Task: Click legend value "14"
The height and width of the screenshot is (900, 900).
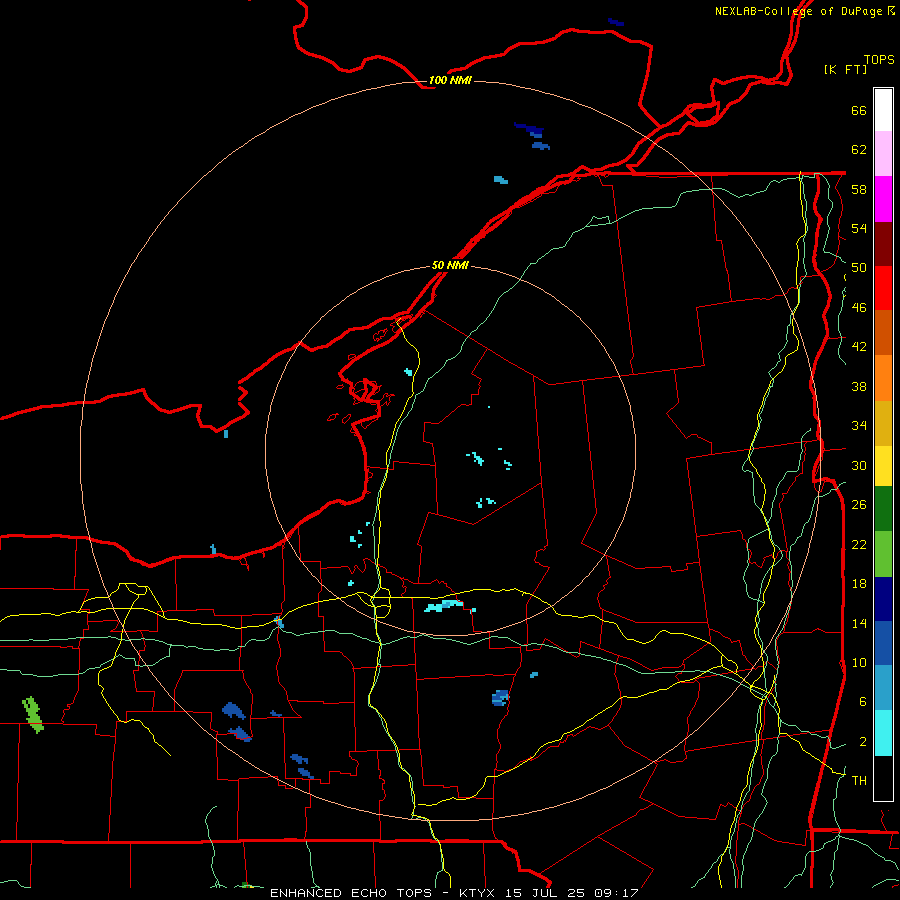Action: point(859,623)
